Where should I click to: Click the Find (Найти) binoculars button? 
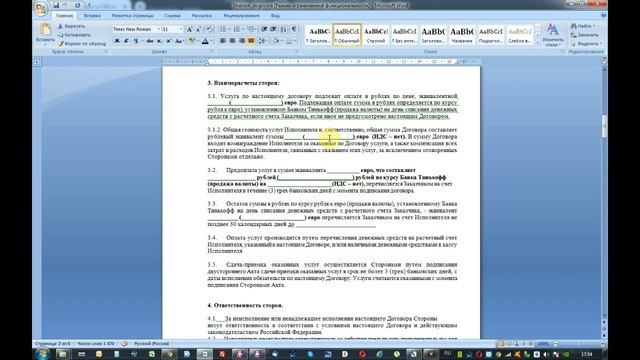pyautogui.click(x=583, y=26)
